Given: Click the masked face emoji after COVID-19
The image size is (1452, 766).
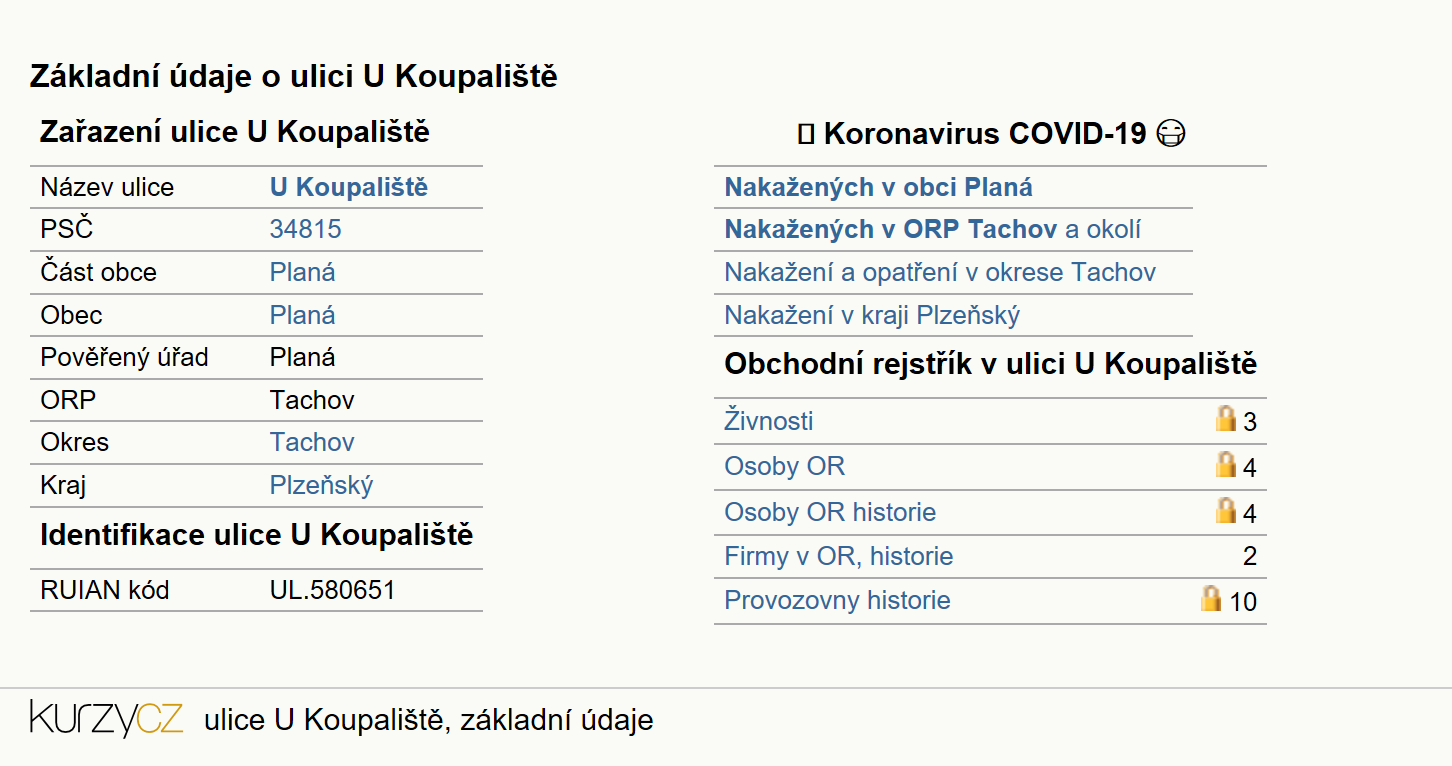Looking at the screenshot, I should pyautogui.click(x=1170, y=133).
